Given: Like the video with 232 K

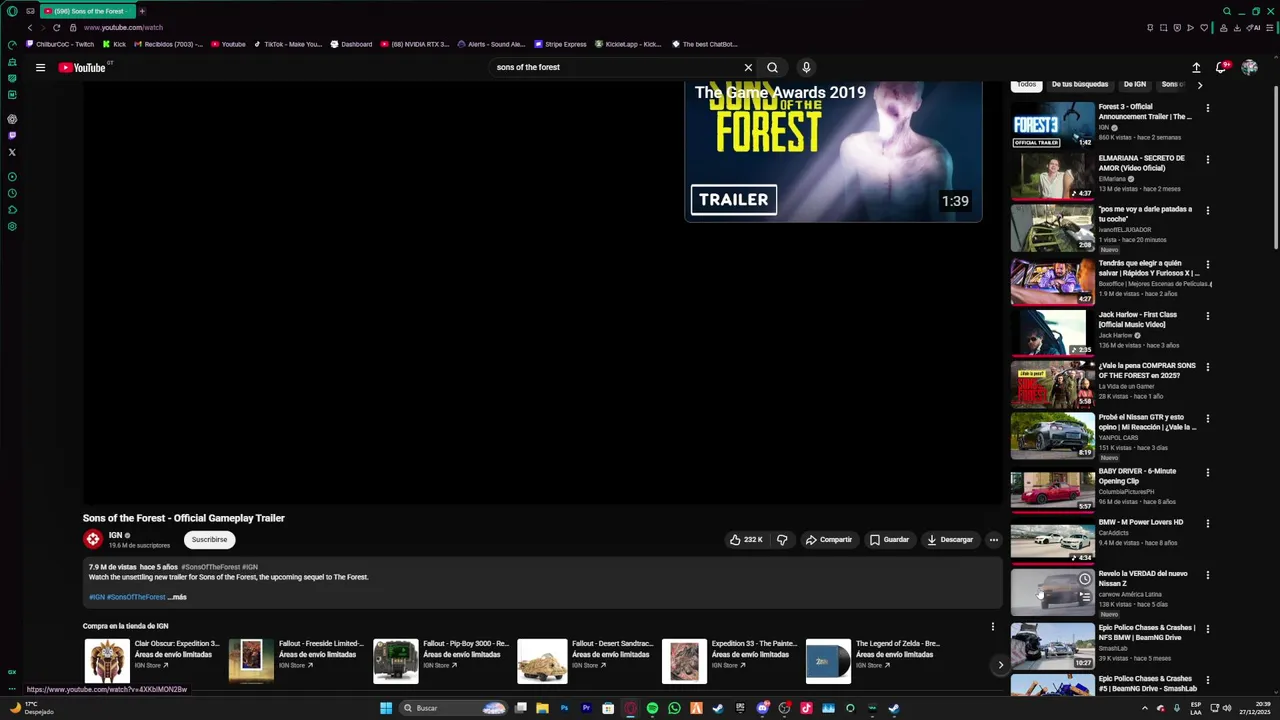Looking at the screenshot, I should pyautogui.click(x=746, y=539).
